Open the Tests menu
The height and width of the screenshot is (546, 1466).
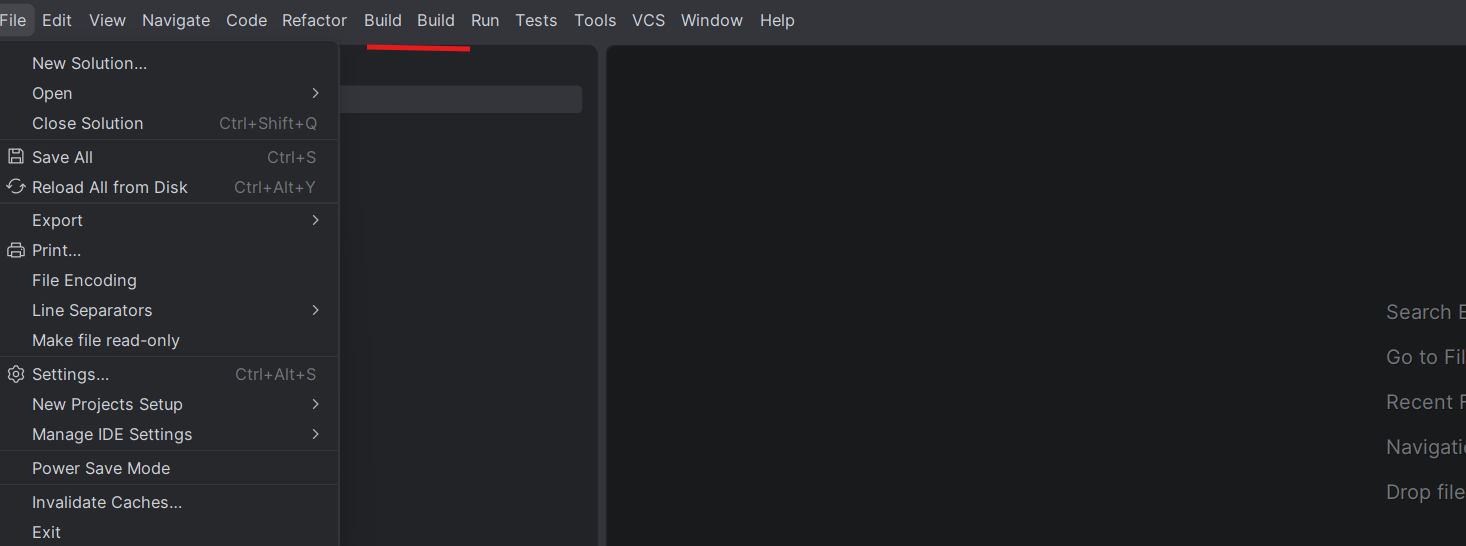point(536,20)
